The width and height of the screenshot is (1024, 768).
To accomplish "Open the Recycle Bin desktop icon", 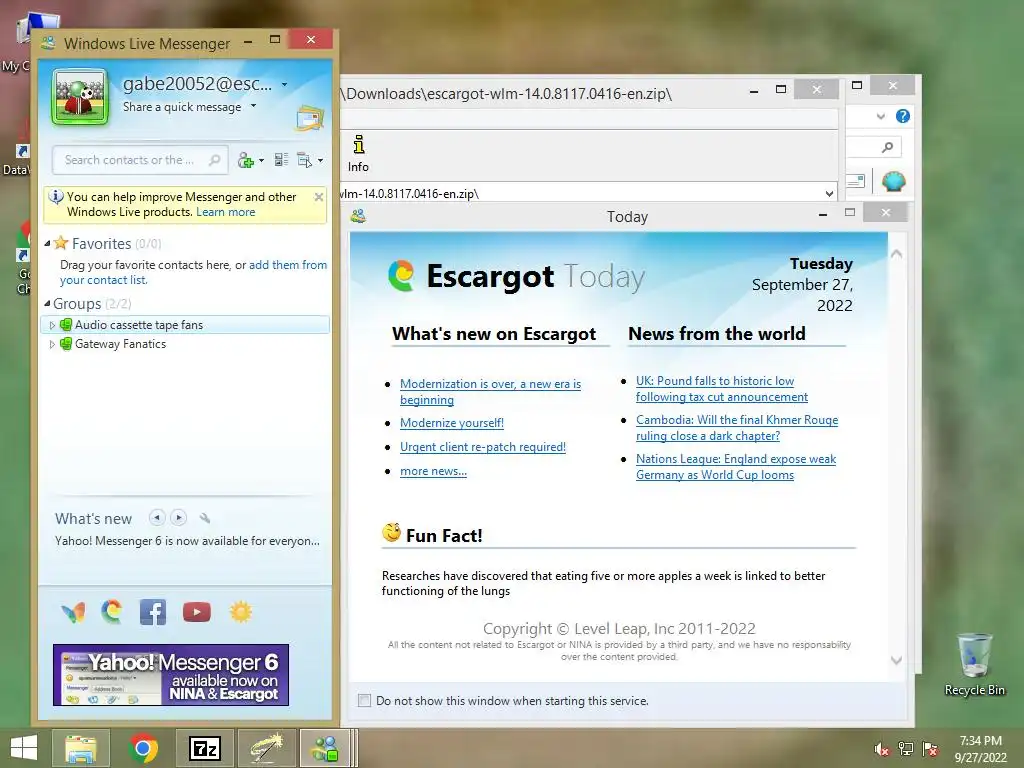I will point(974,665).
